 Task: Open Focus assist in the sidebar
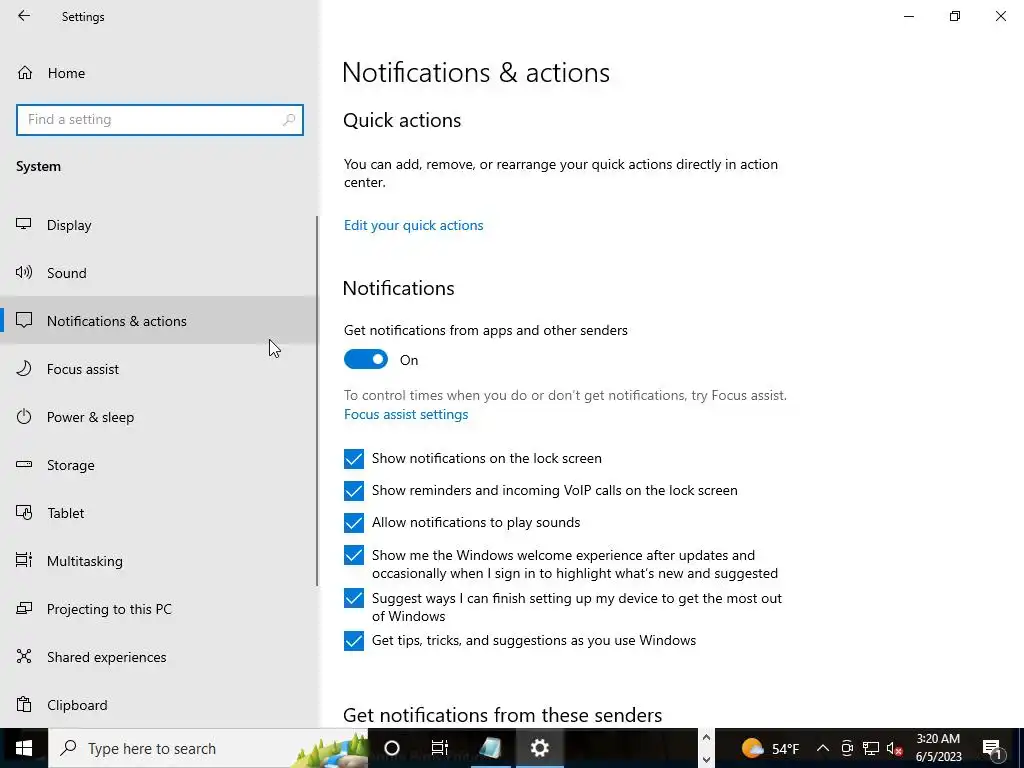tap(159, 369)
